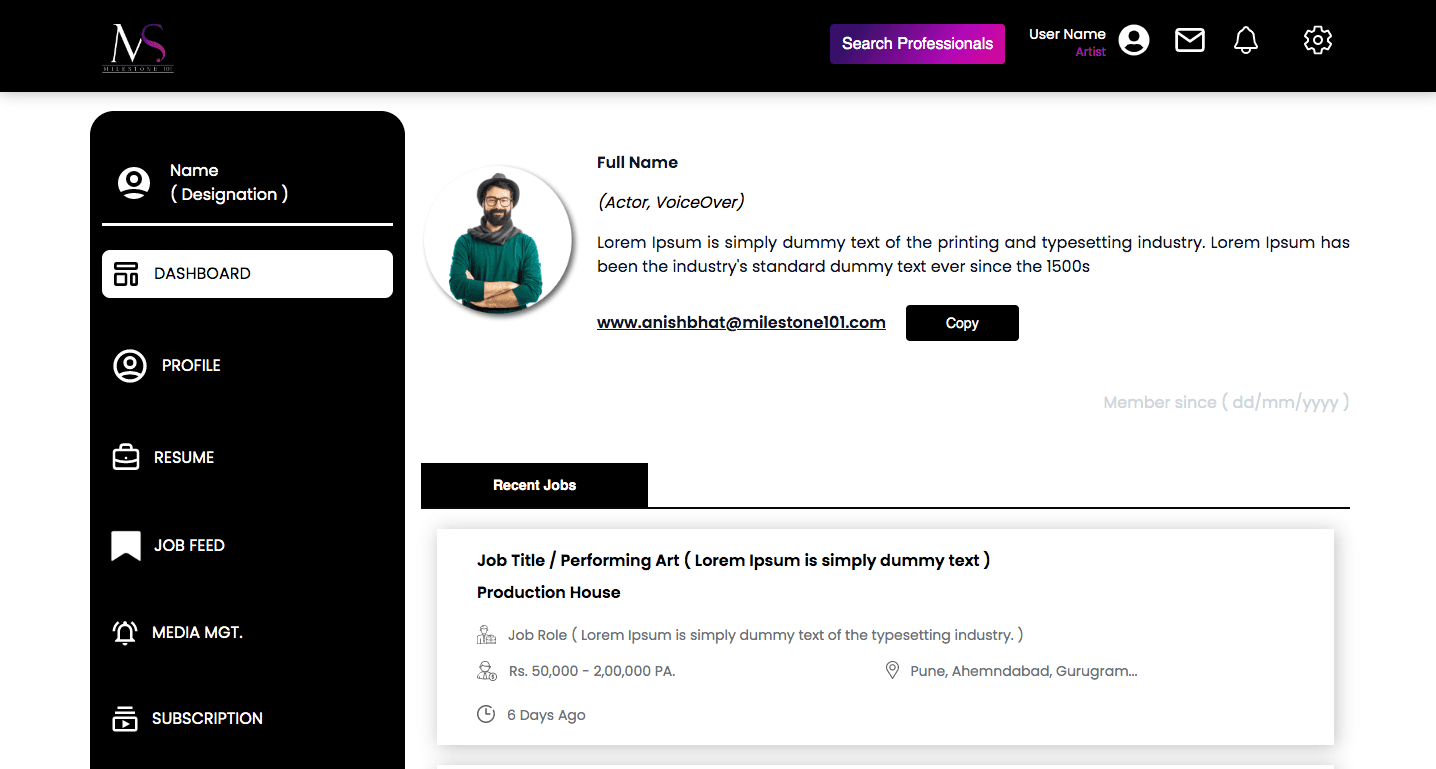
Task: Click the Milestone 101 logo
Action: pyautogui.click(x=138, y=46)
